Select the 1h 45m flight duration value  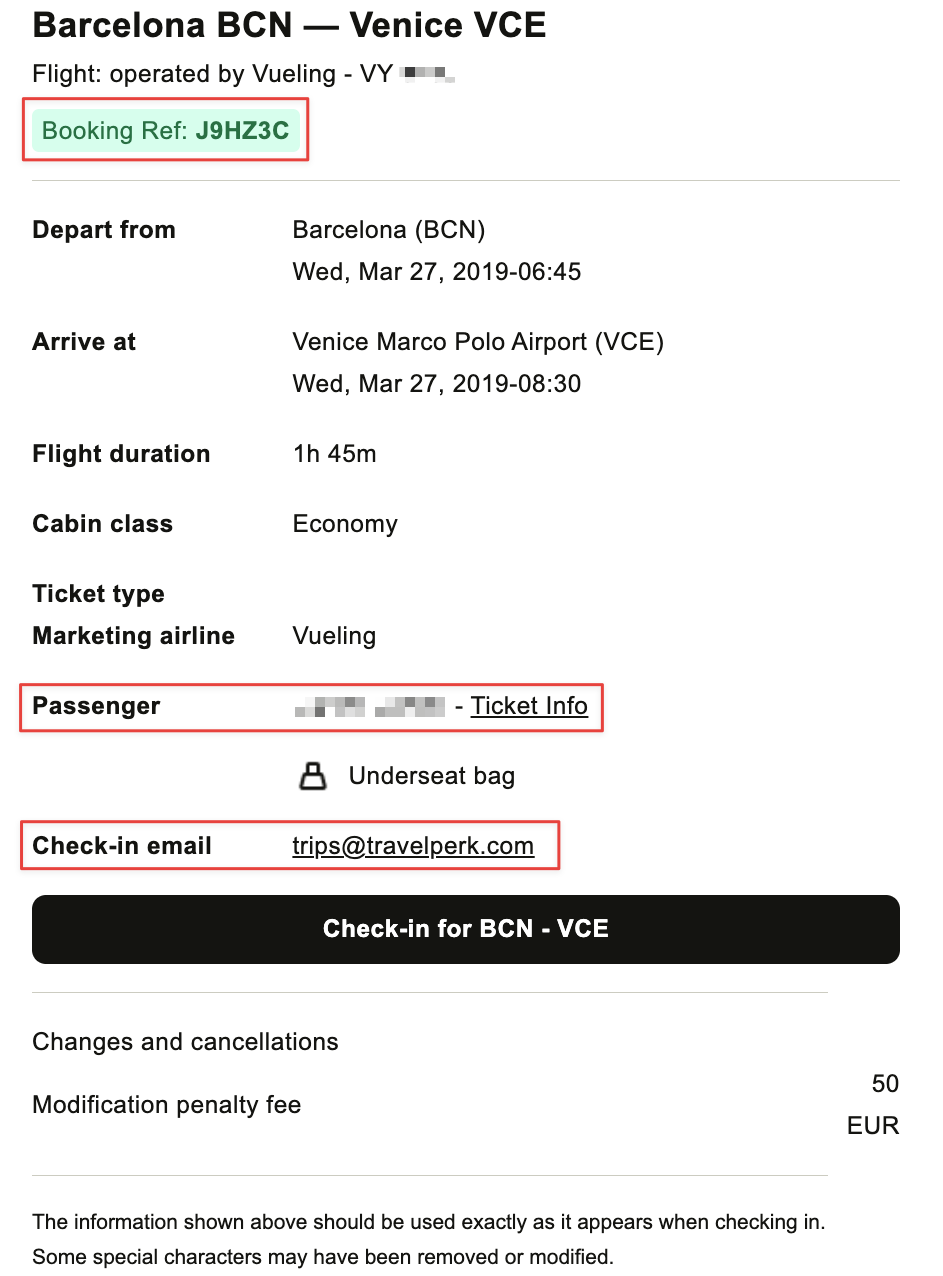335,454
